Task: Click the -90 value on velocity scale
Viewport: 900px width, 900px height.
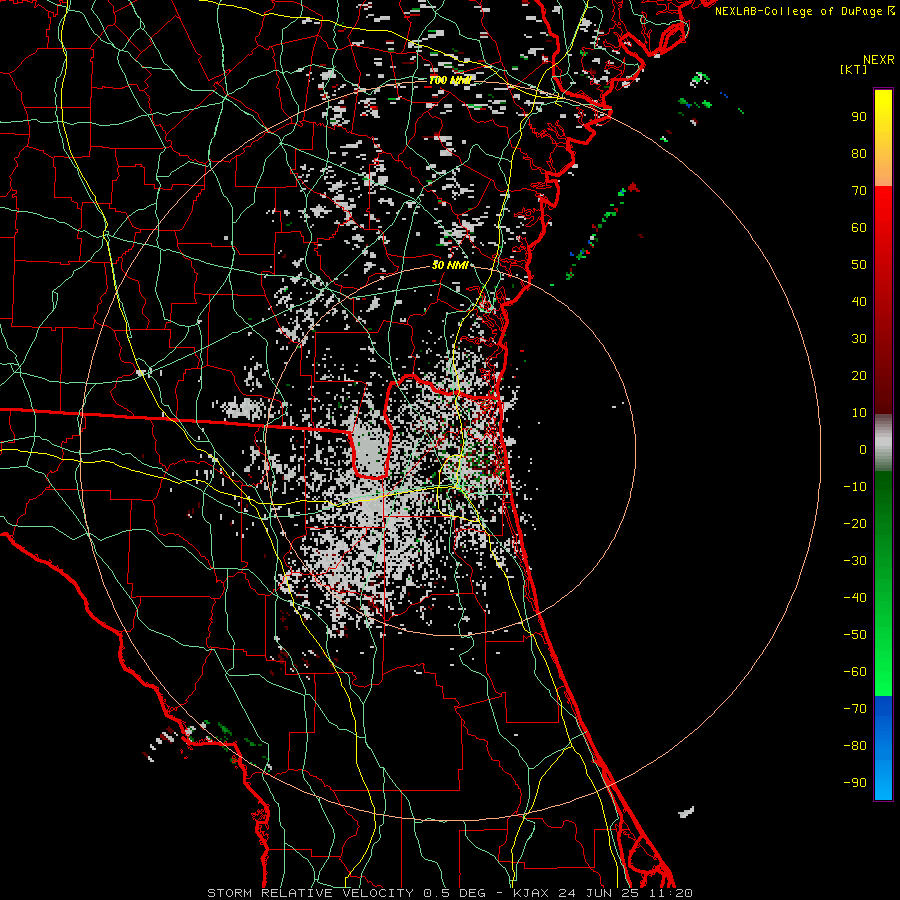Action: pyautogui.click(x=855, y=783)
